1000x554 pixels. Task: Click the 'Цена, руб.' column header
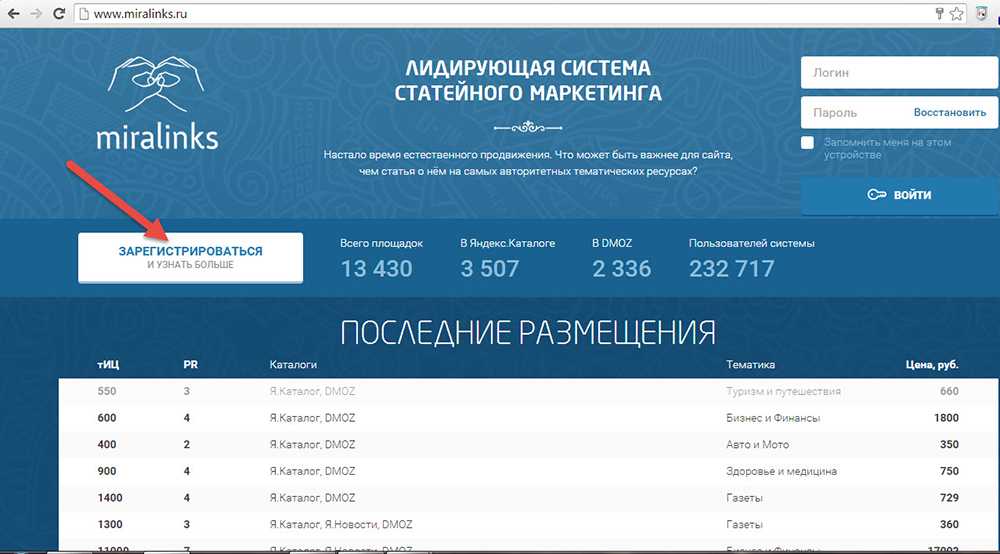pos(931,365)
